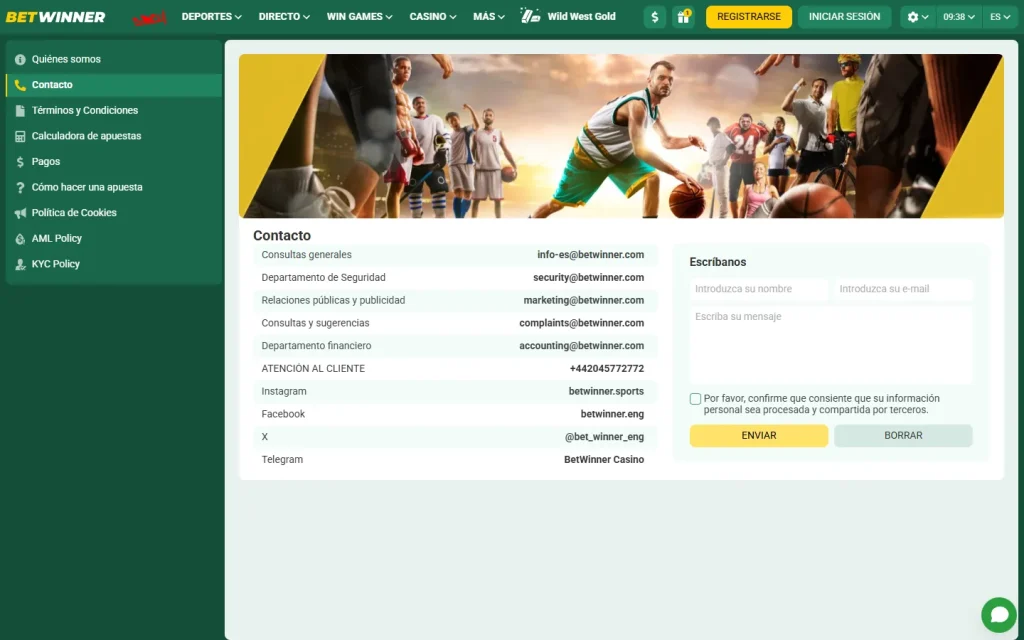
Task: Click the INICIAR SESIÓN button
Action: [844, 17]
